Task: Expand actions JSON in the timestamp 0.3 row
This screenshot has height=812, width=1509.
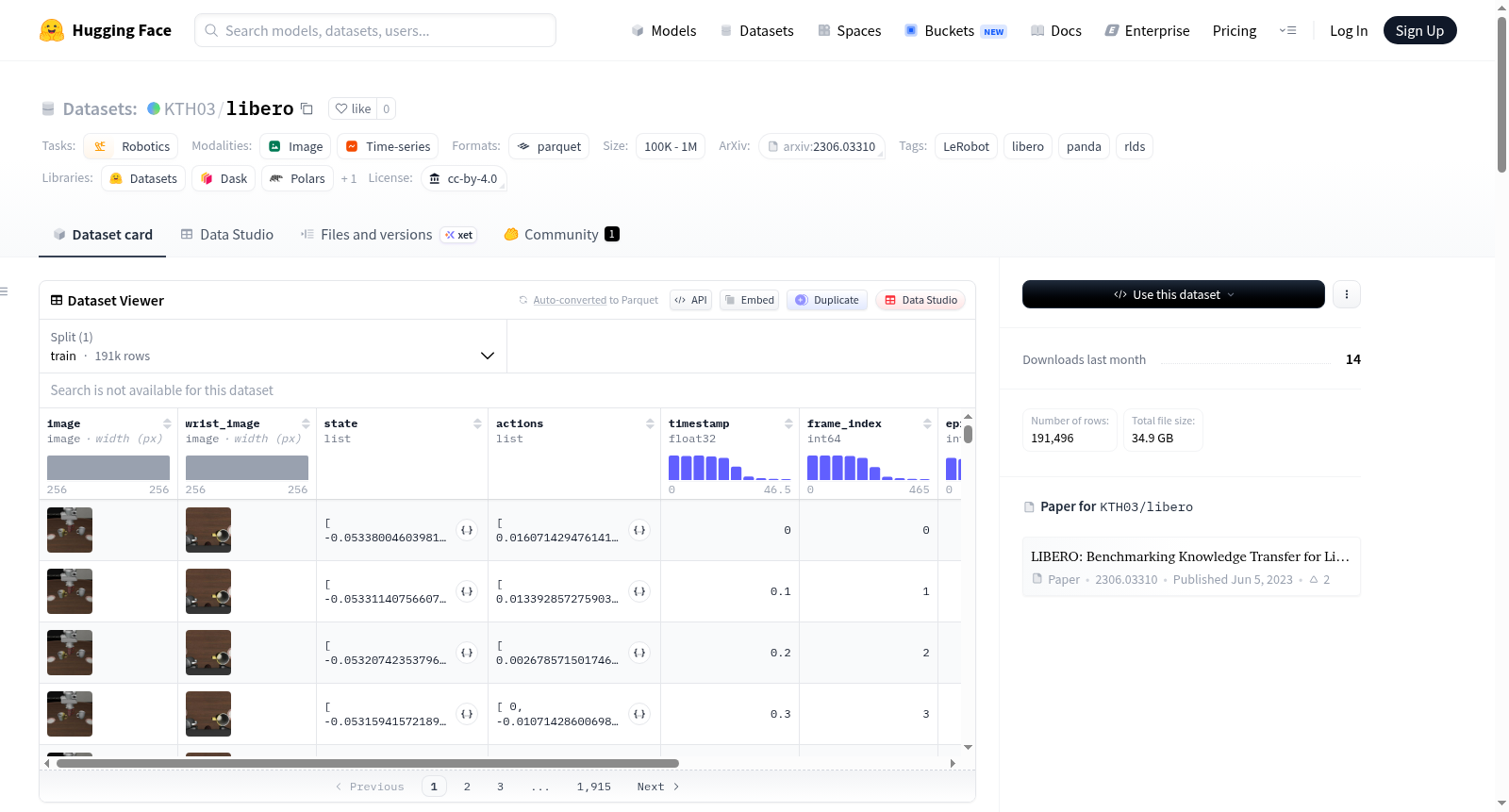Action: click(639, 714)
